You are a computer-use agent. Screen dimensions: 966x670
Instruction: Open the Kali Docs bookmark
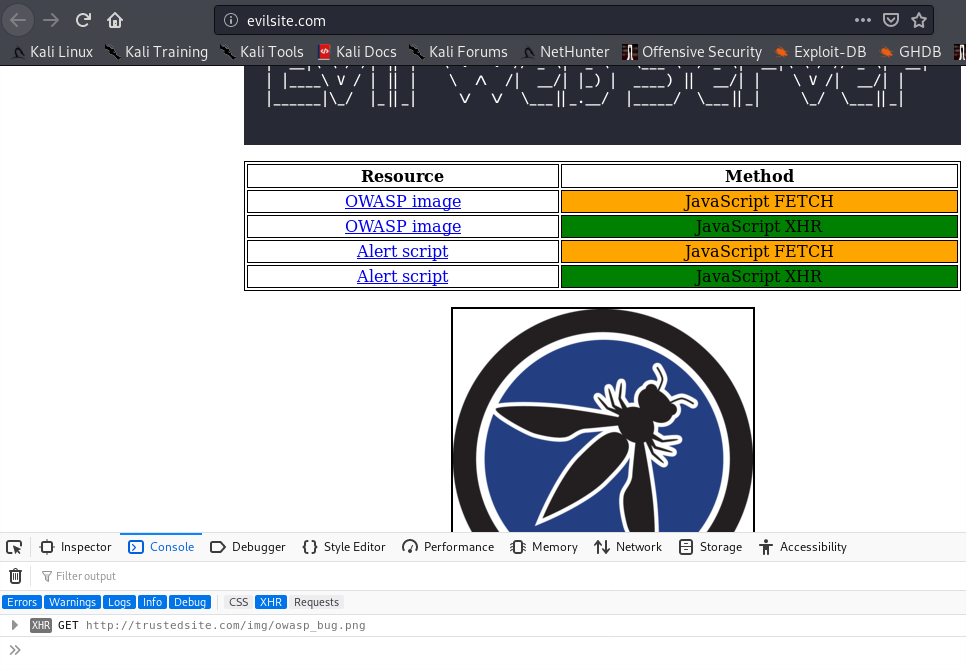[x=357, y=52]
